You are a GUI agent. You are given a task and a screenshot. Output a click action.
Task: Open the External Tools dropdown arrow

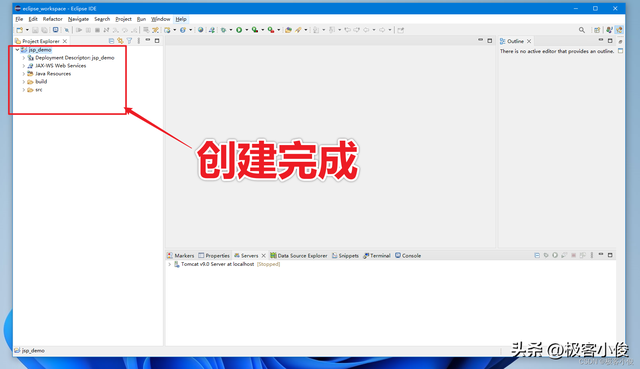click(x=279, y=30)
